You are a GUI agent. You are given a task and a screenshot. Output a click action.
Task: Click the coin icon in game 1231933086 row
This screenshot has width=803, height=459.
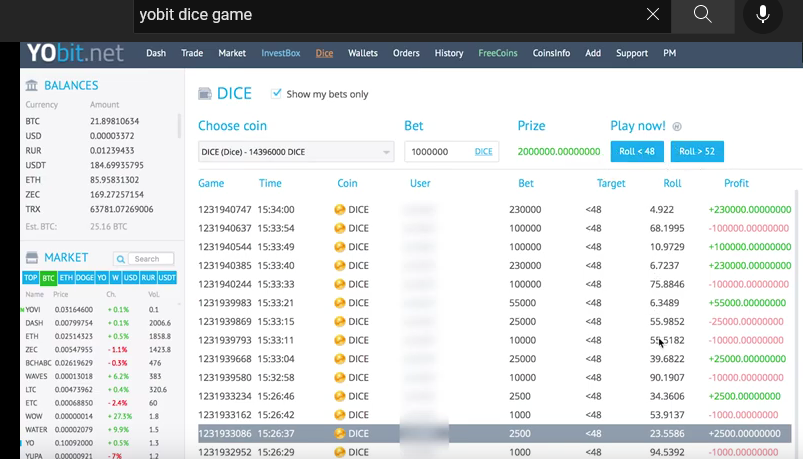(340, 433)
